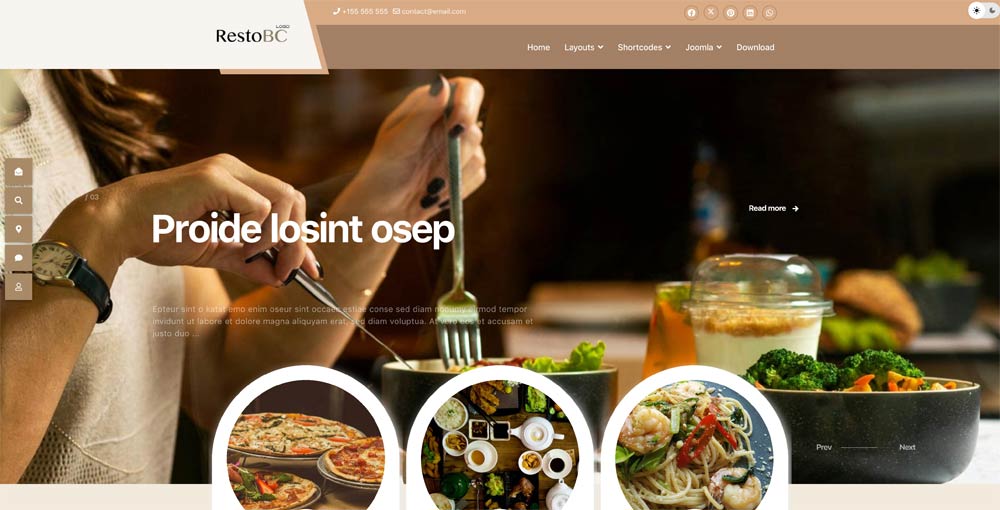The image size is (1000, 510).
Task: Toggle the light/dark mode switch
Action: [983, 10]
